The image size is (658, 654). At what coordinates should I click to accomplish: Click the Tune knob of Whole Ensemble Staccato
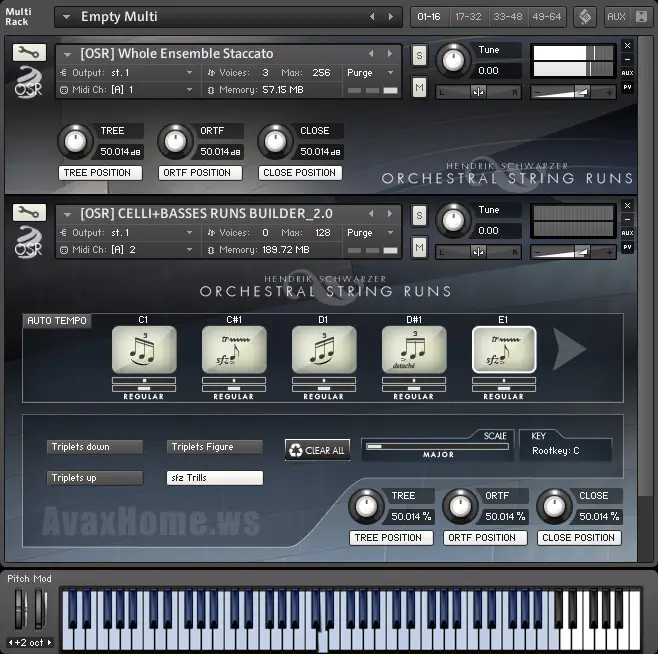point(453,60)
